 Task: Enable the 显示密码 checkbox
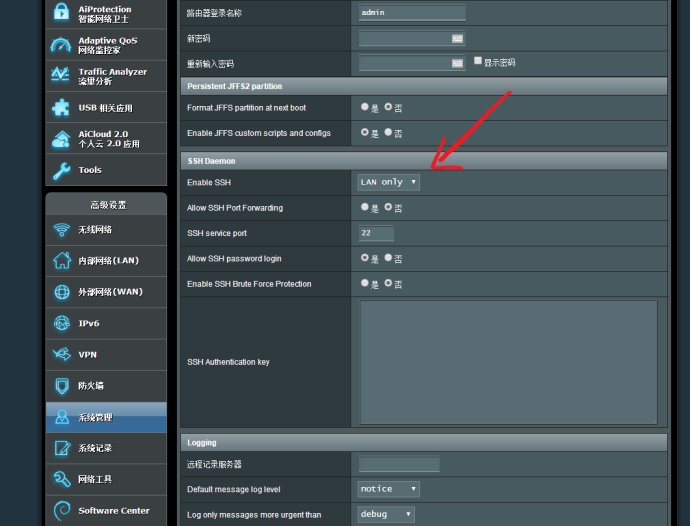tap(478, 61)
